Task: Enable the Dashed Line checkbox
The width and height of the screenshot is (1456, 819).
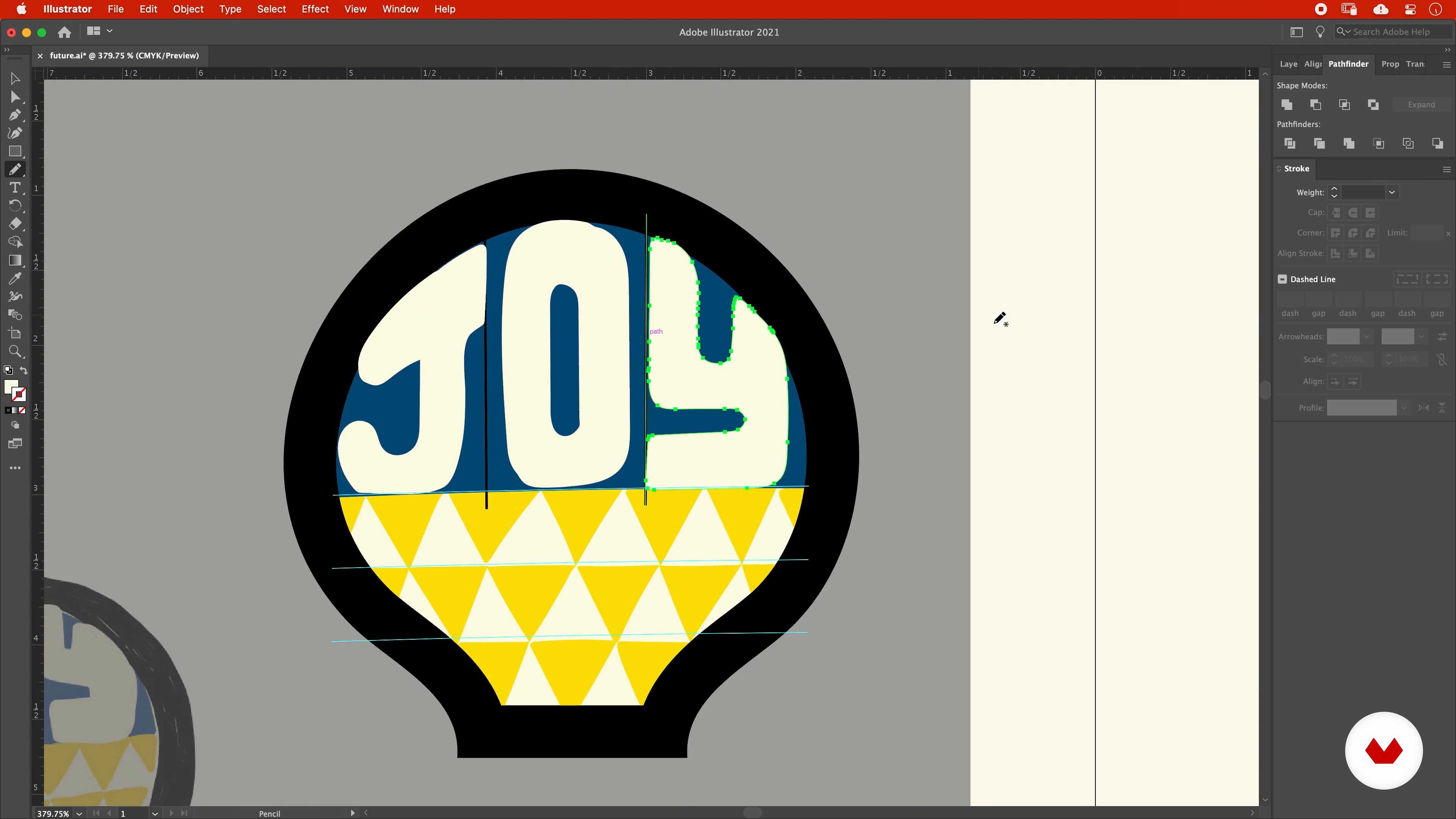Action: pos(1282,279)
